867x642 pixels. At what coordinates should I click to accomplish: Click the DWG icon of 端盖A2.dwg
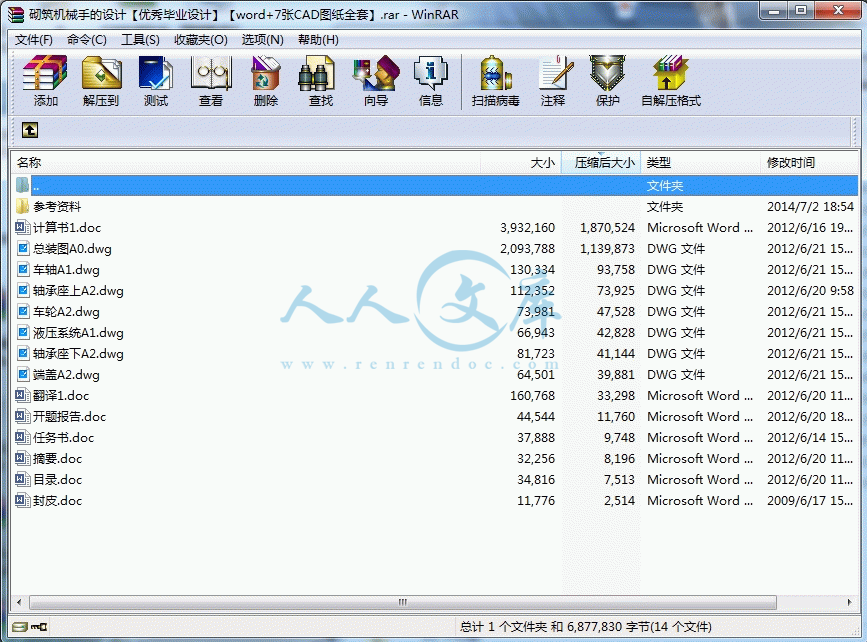tap(23, 374)
